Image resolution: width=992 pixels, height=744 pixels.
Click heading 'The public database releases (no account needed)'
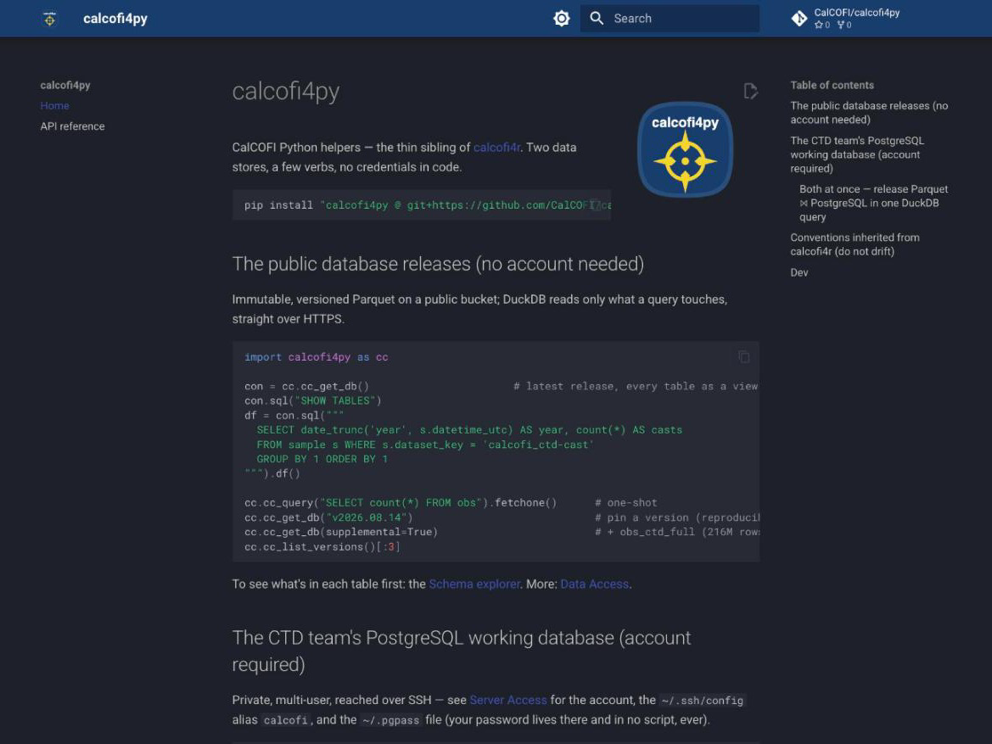click(438, 264)
